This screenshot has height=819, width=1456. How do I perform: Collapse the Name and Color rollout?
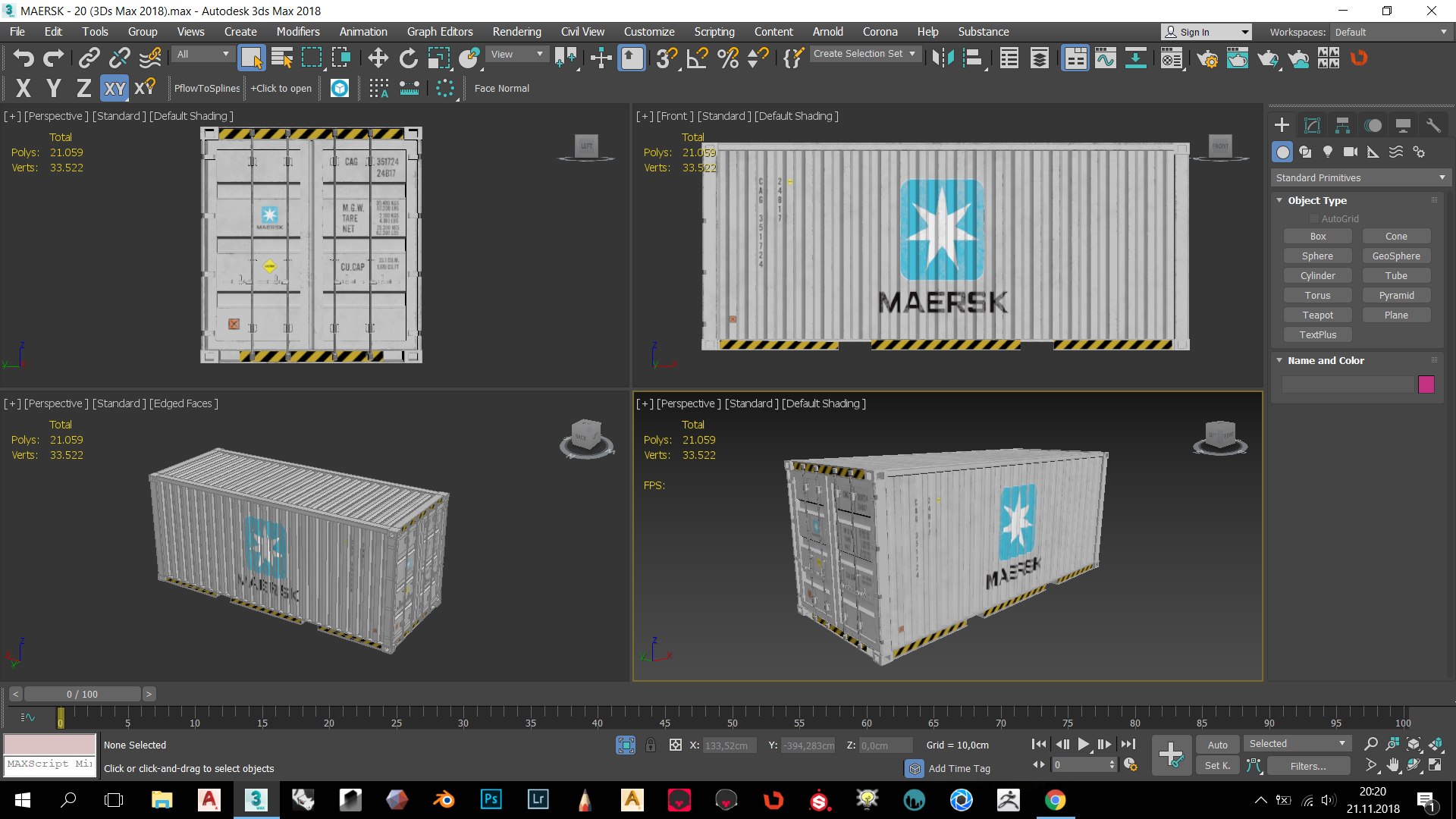[1280, 360]
